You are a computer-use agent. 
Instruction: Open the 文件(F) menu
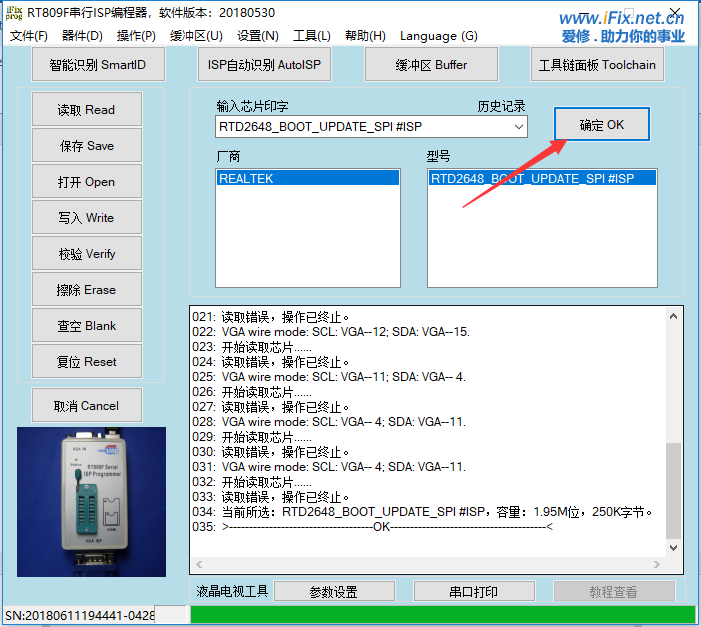(x=29, y=36)
